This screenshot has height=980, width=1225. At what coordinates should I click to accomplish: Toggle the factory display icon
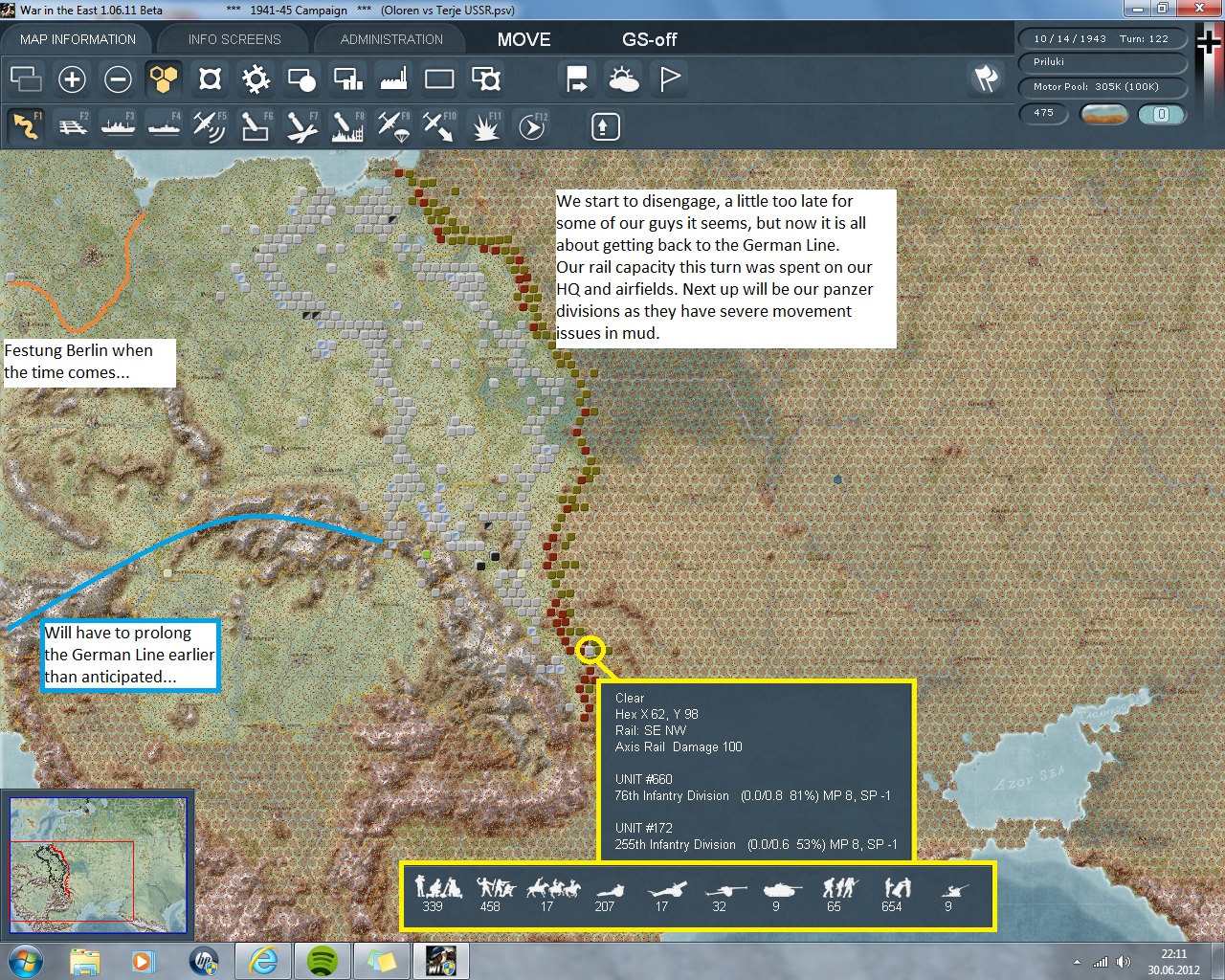coord(393,78)
